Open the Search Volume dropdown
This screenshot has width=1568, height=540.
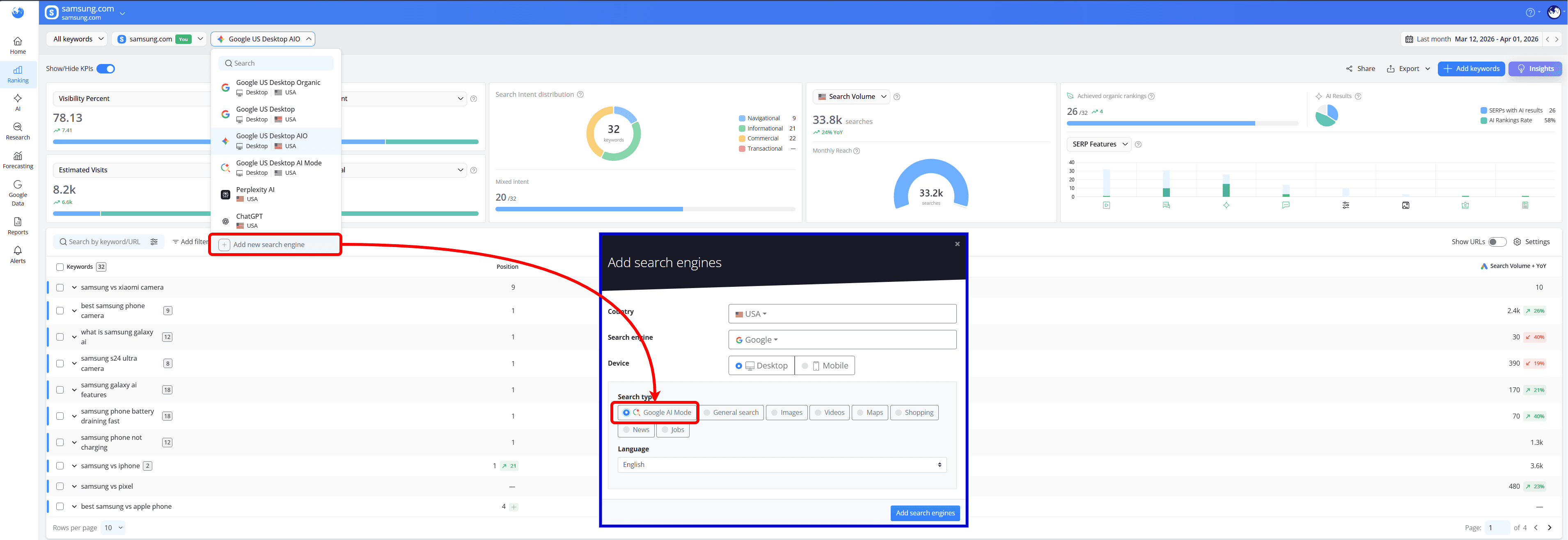pyautogui.click(x=850, y=96)
